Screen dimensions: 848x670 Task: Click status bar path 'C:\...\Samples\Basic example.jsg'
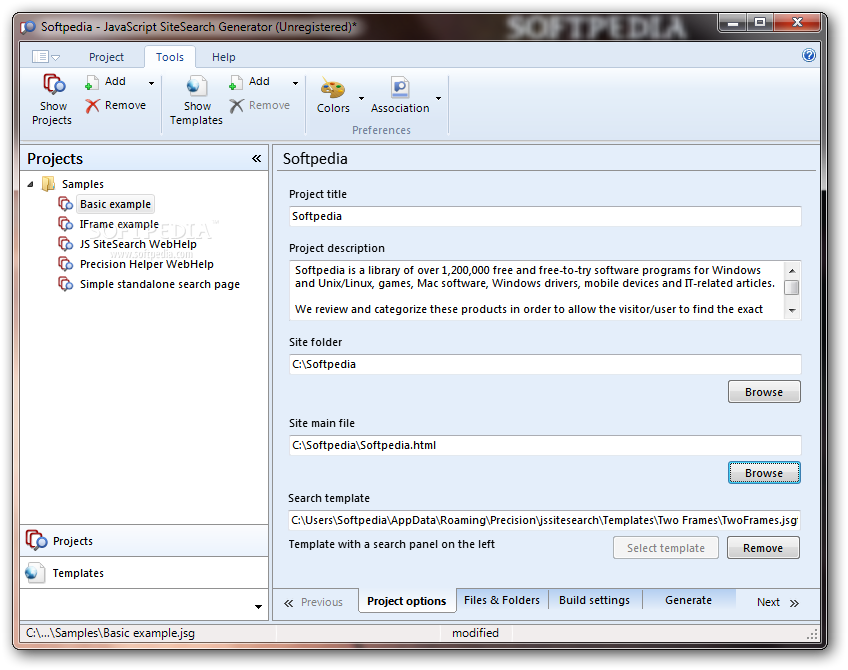coord(110,633)
